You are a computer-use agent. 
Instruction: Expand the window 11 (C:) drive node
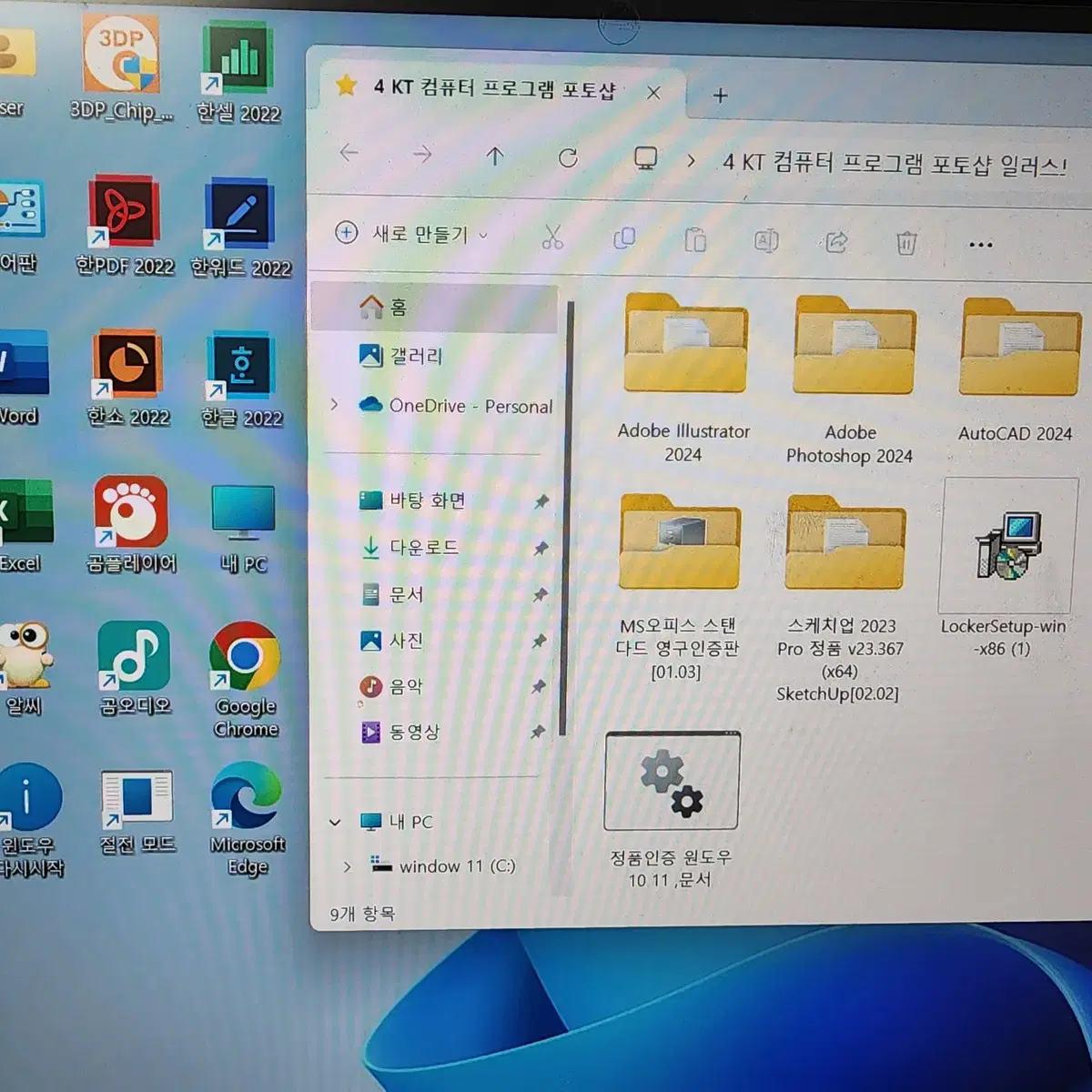click(347, 866)
